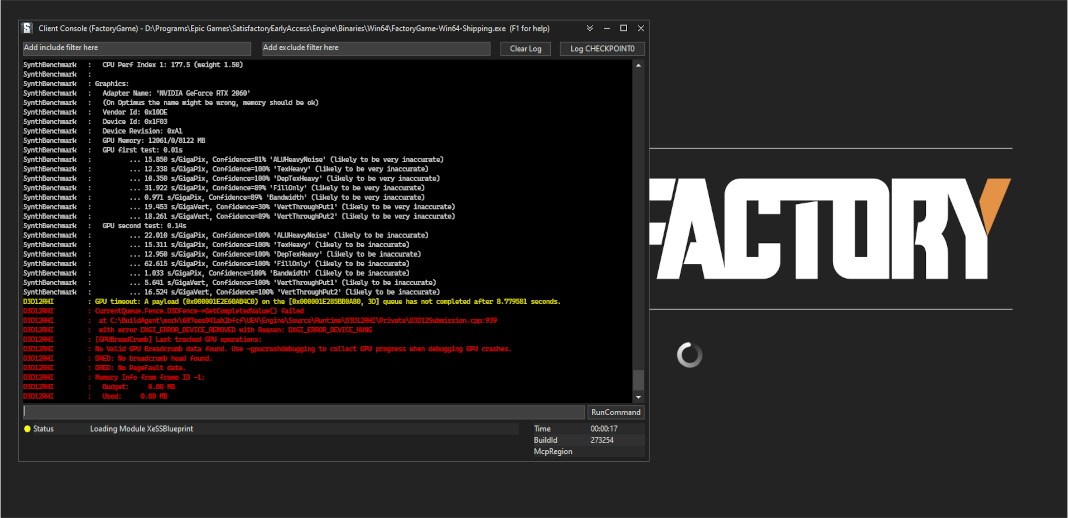Focus the include filter field
Viewport: 1068px width, 518px height.
(137, 48)
